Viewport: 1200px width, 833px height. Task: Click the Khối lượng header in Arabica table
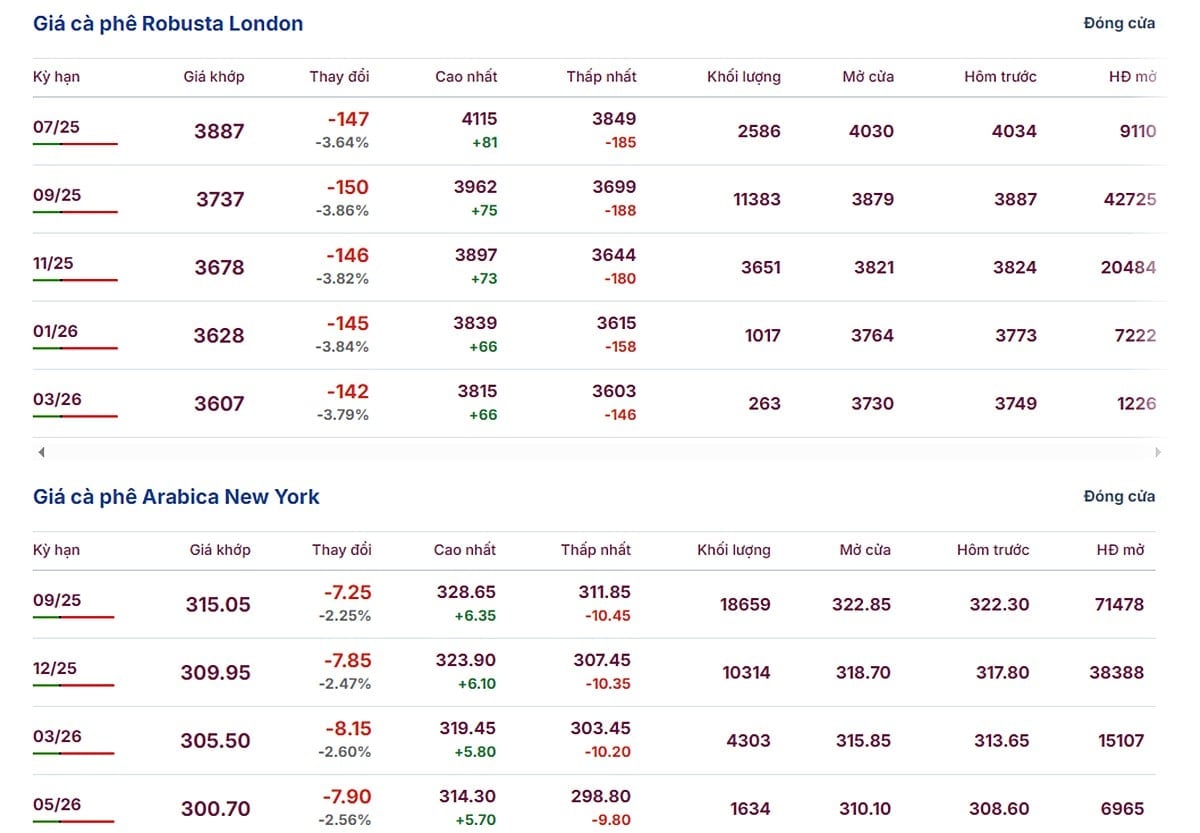(x=734, y=550)
